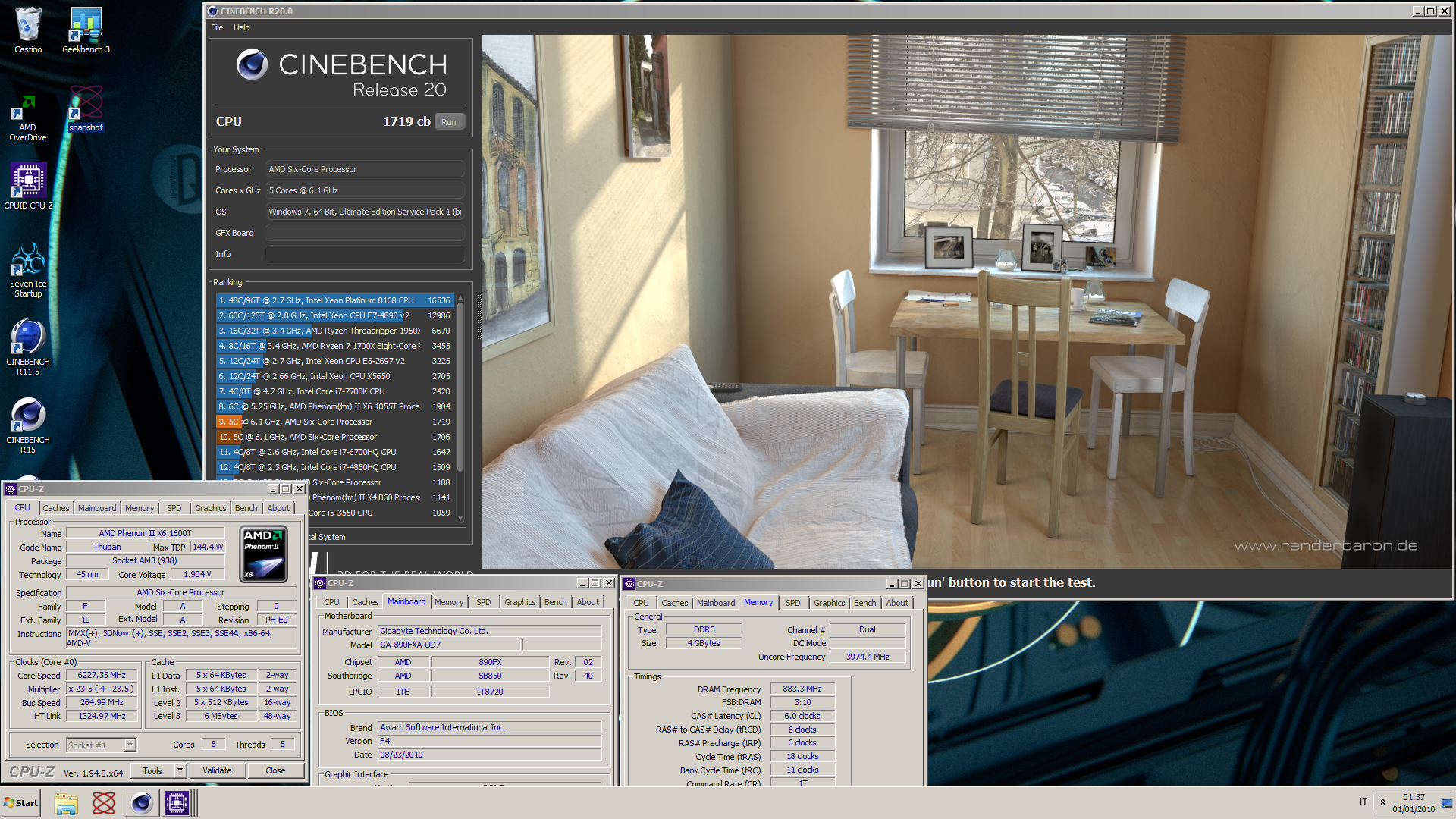The width and height of the screenshot is (1456, 819).
Task: Open About tab in left CPU-Z window
Action: (x=278, y=508)
